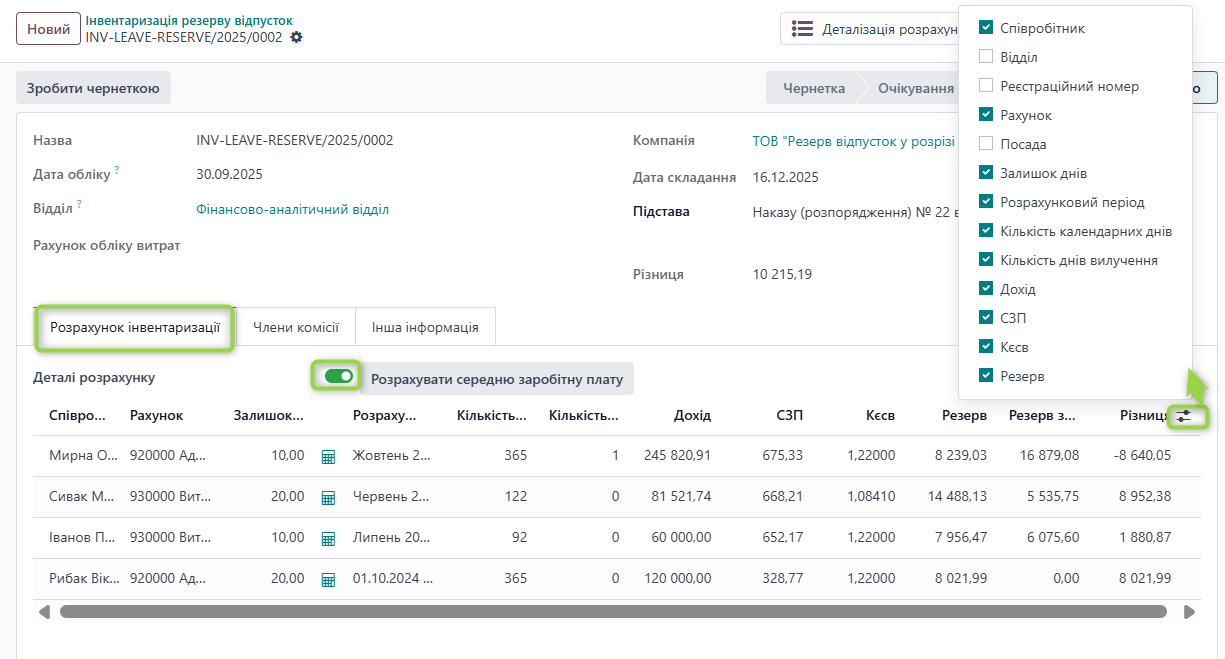1225x659 pixels.
Task: Enable the Відділ column checkbox
Action: [x=986, y=57]
